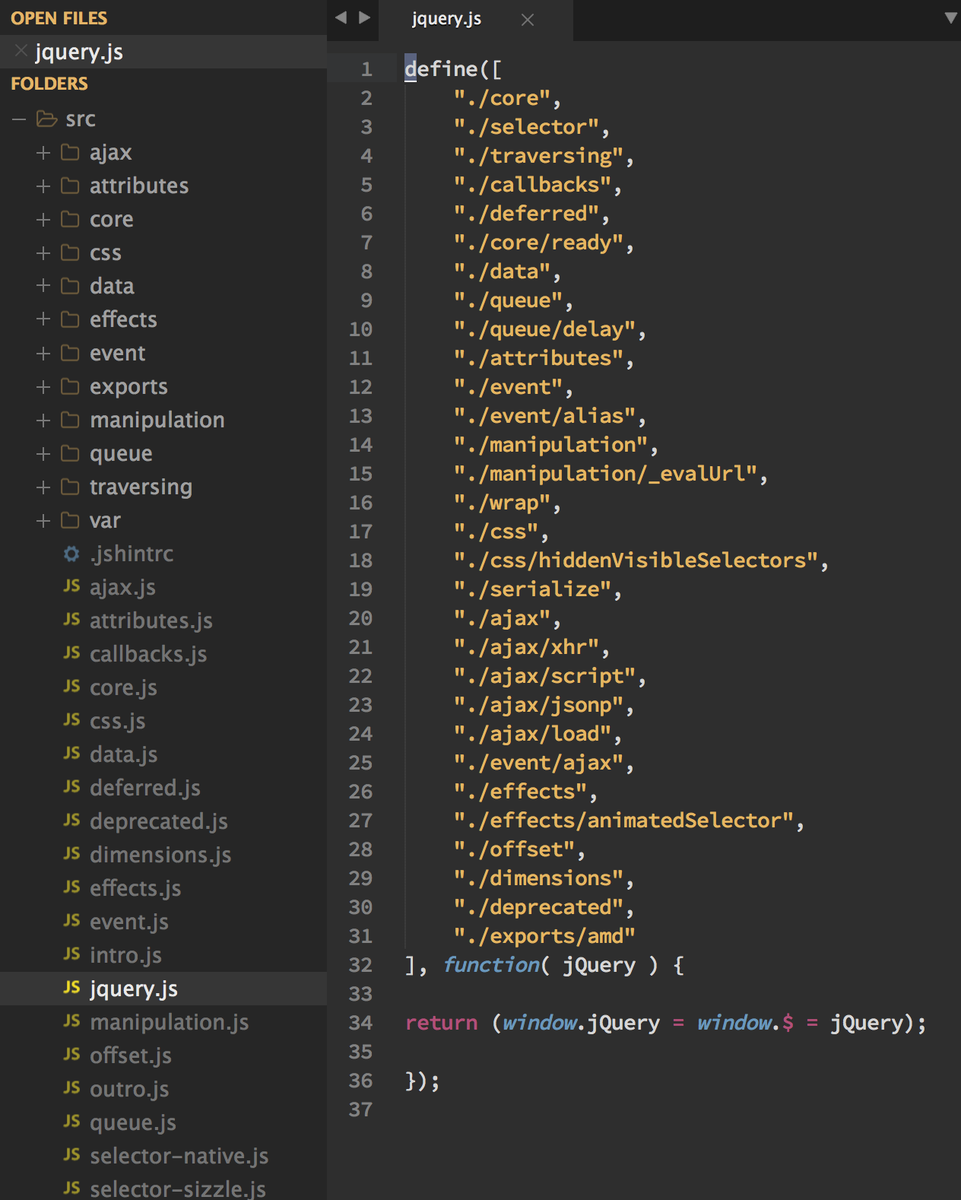
Task: Expand the data folder
Action: [43, 286]
